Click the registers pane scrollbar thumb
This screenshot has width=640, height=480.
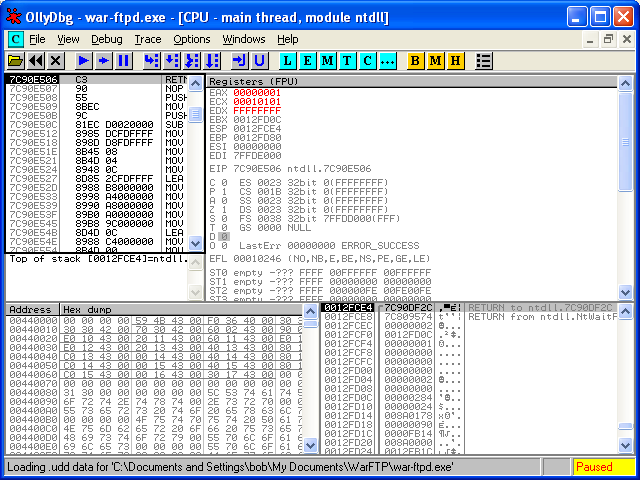625,142
